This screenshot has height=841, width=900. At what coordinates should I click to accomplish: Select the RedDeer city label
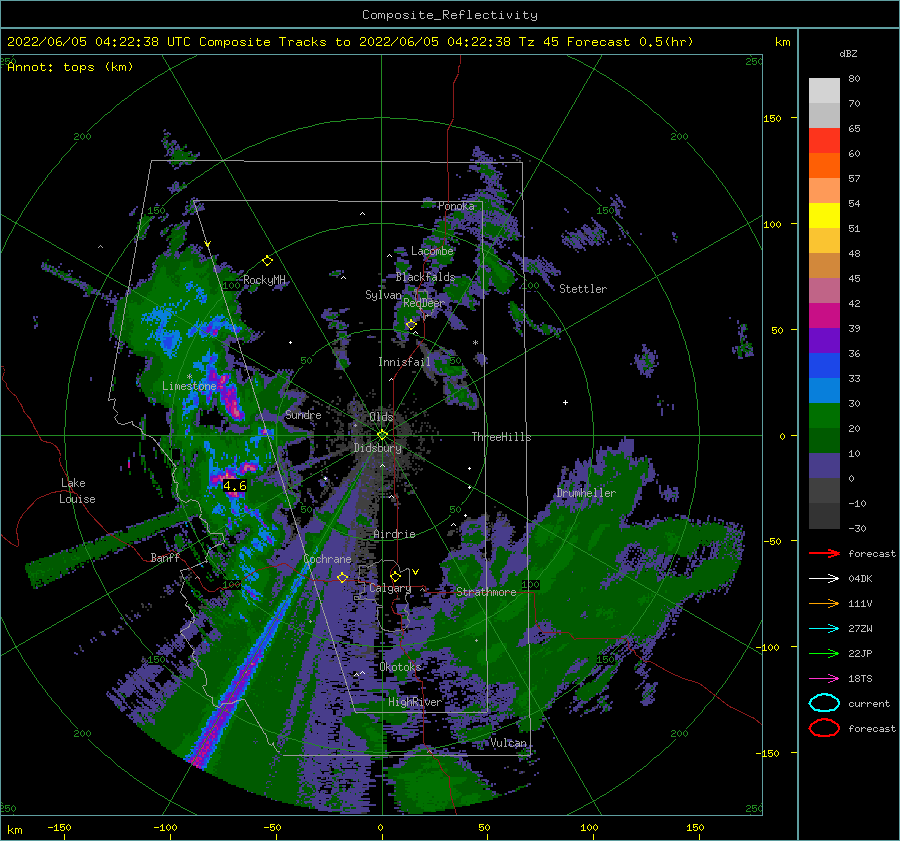click(x=424, y=303)
